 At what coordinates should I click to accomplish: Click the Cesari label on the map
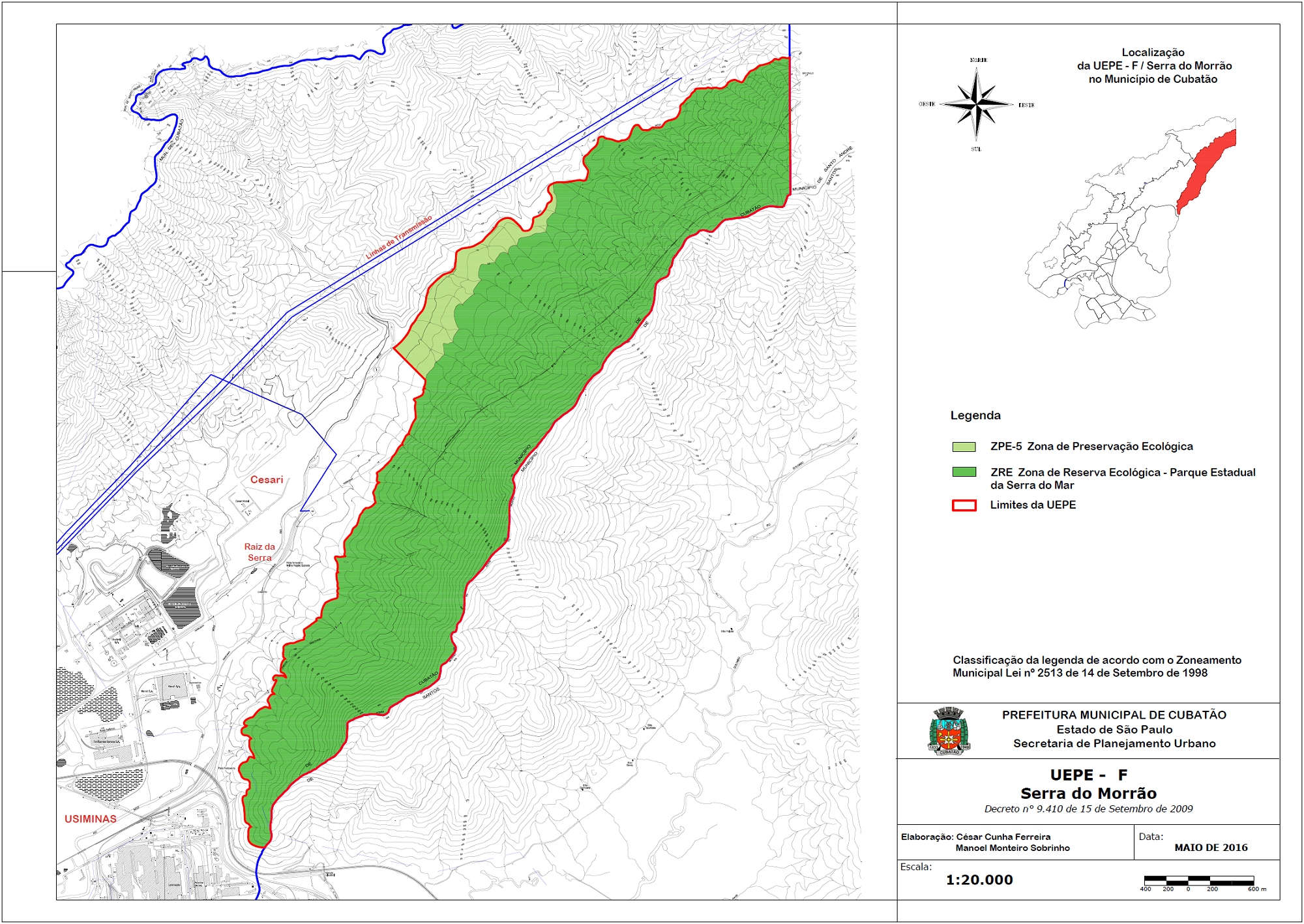pos(267,480)
